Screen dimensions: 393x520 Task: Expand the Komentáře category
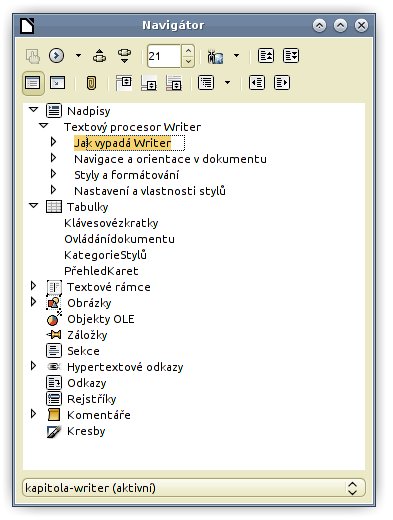(33, 414)
